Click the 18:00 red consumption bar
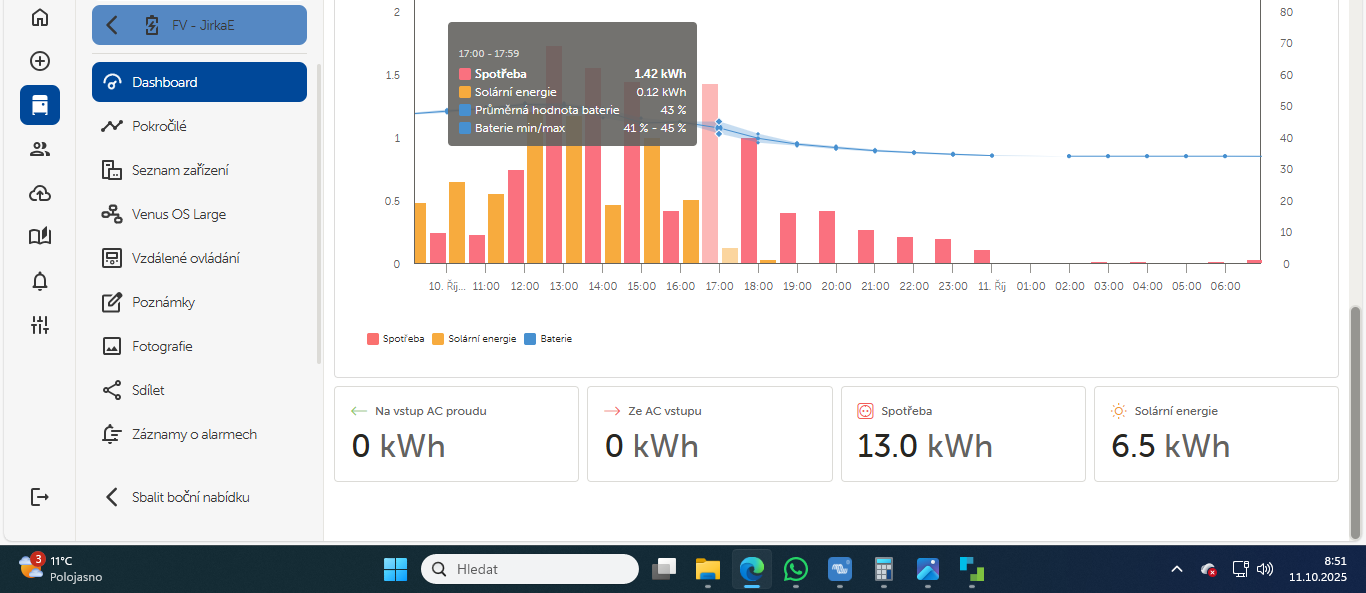Screen dimensions: 1366x593 (749, 200)
